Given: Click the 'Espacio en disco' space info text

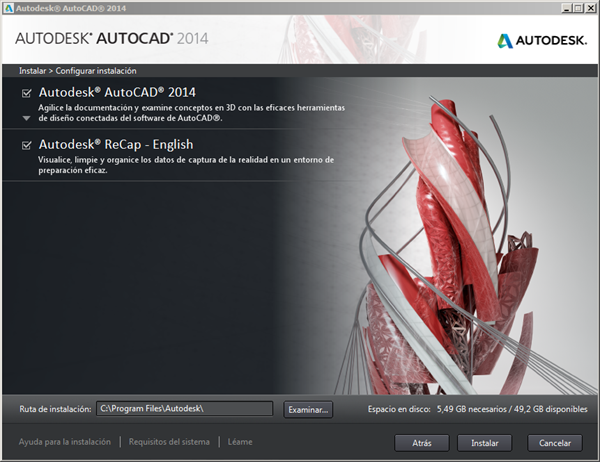Looking at the screenshot, I should point(478,409).
